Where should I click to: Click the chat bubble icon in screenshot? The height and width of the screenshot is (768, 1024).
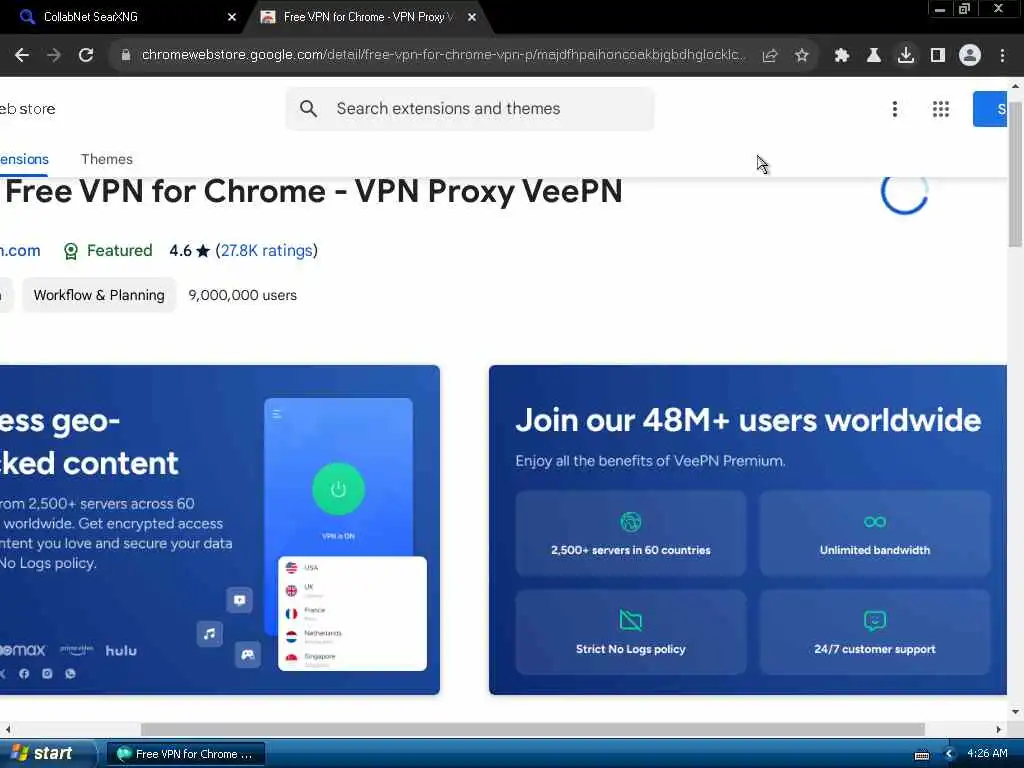pos(239,600)
